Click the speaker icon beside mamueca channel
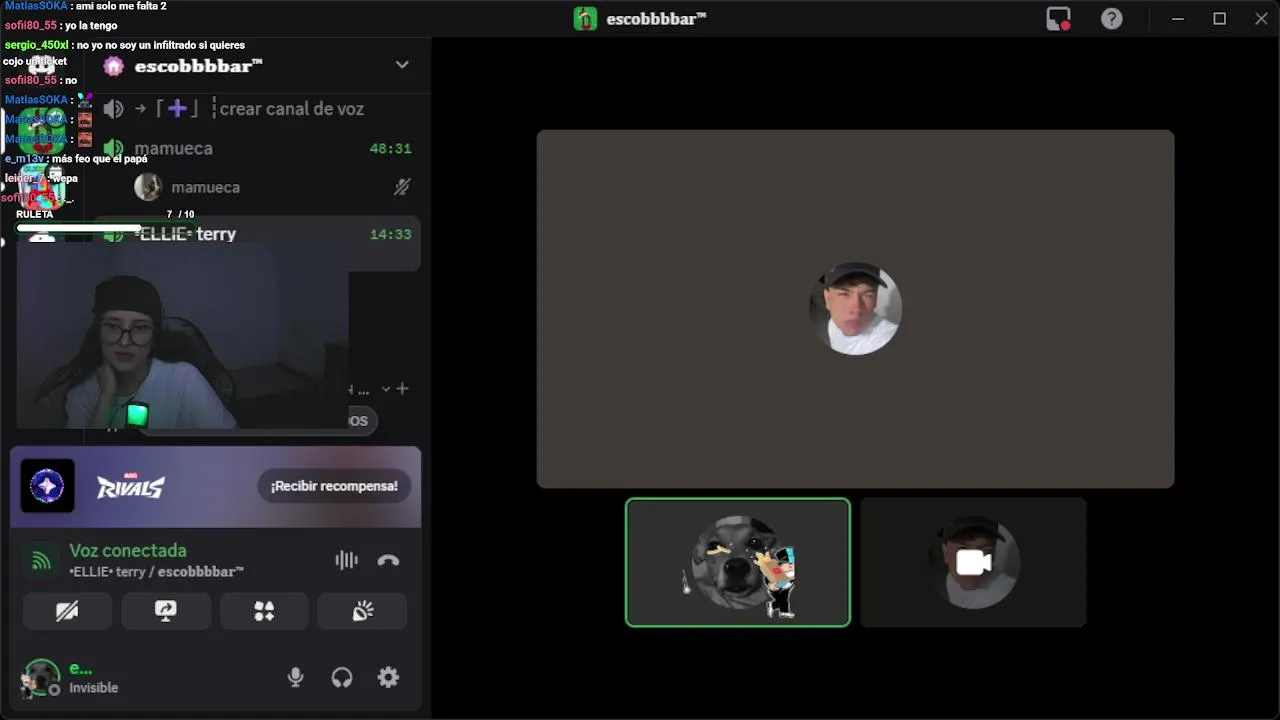The width and height of the screenshot is (1280, 720). [113, 148]
